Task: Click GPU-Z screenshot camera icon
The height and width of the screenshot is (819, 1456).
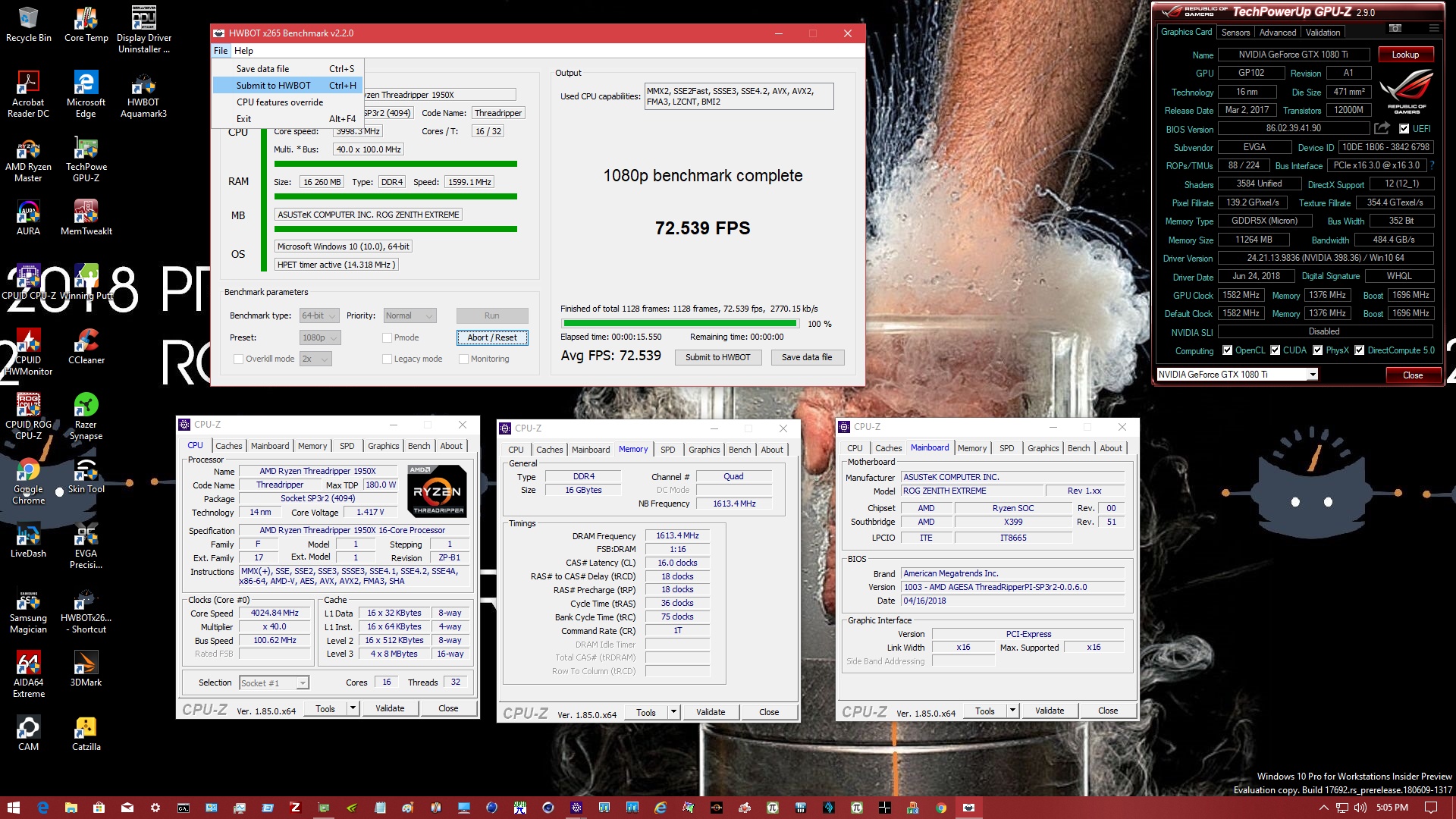Action: 1395,29
